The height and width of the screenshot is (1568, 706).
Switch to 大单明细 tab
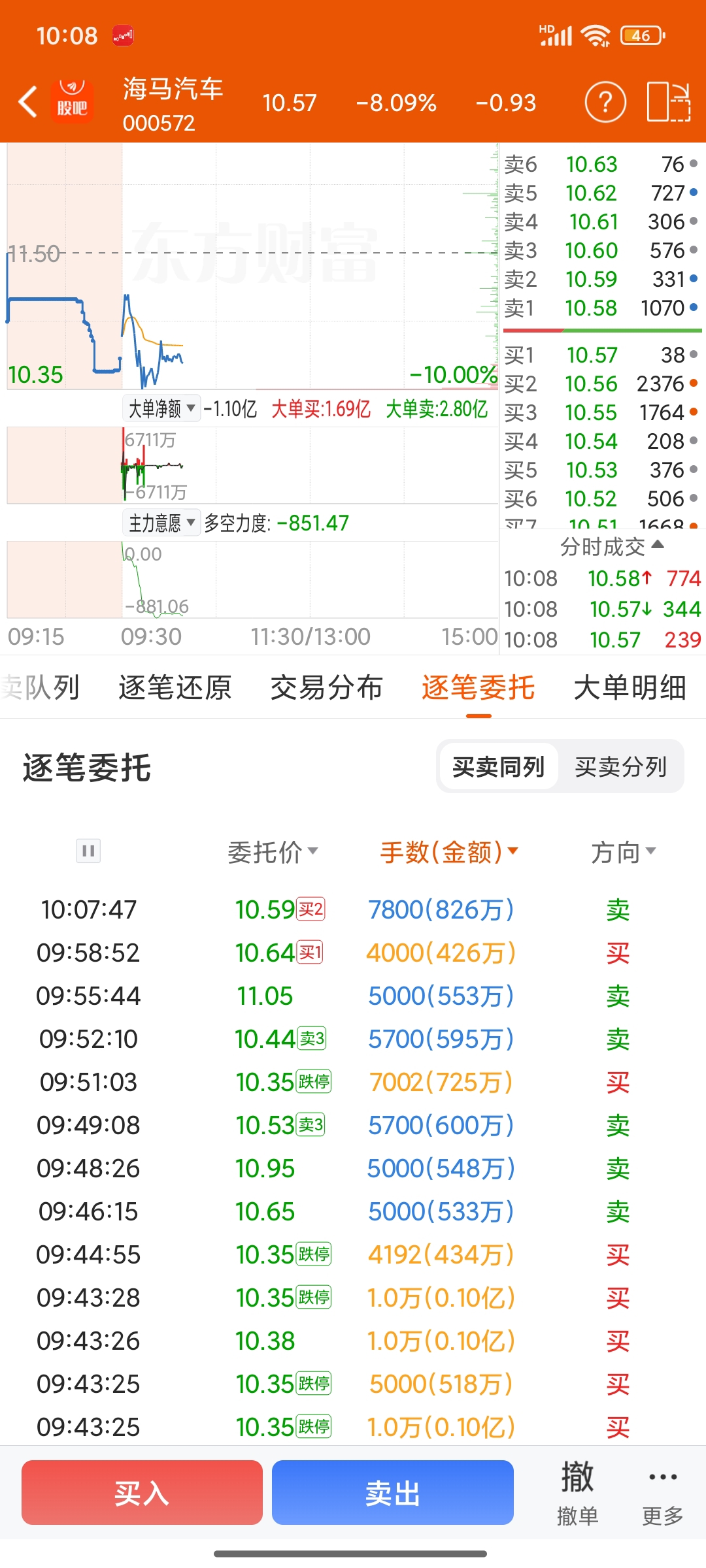[x=630, y=687]
